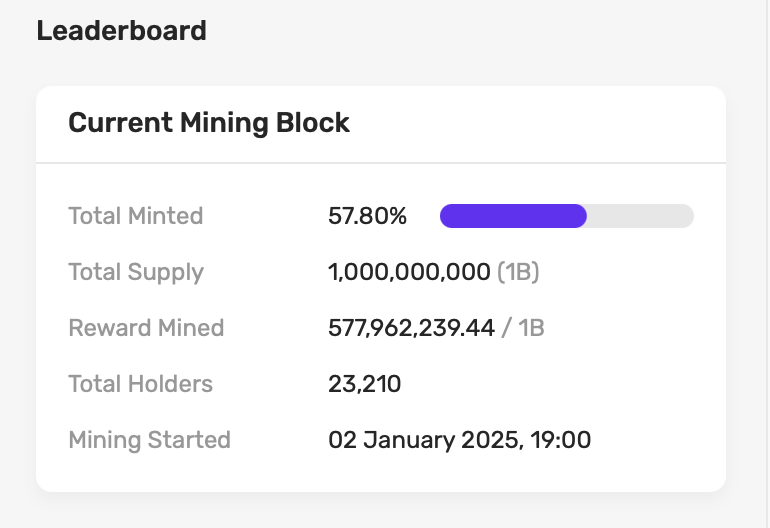Click the Leaderboard heading
This screenshot has width=770, height=528.
(x=121, y=30)
